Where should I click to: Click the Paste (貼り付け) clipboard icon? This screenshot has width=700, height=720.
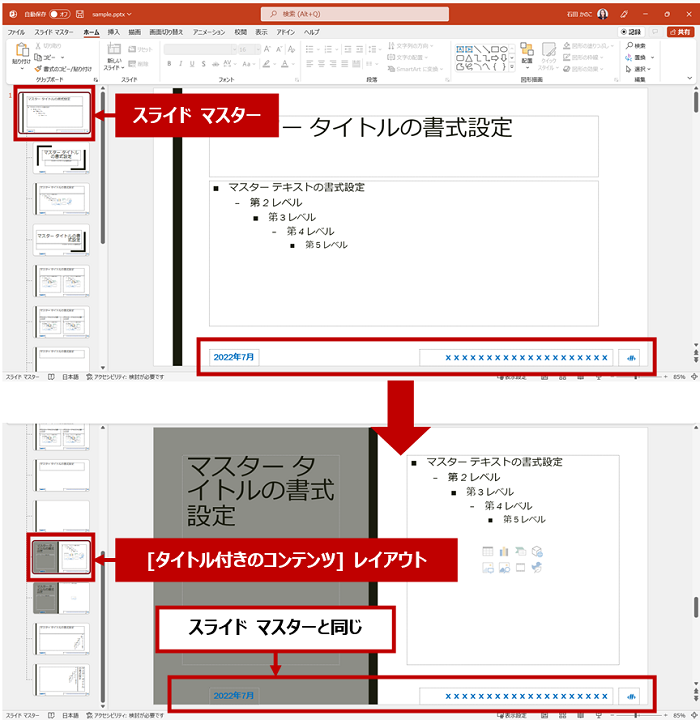pos(20,52)
